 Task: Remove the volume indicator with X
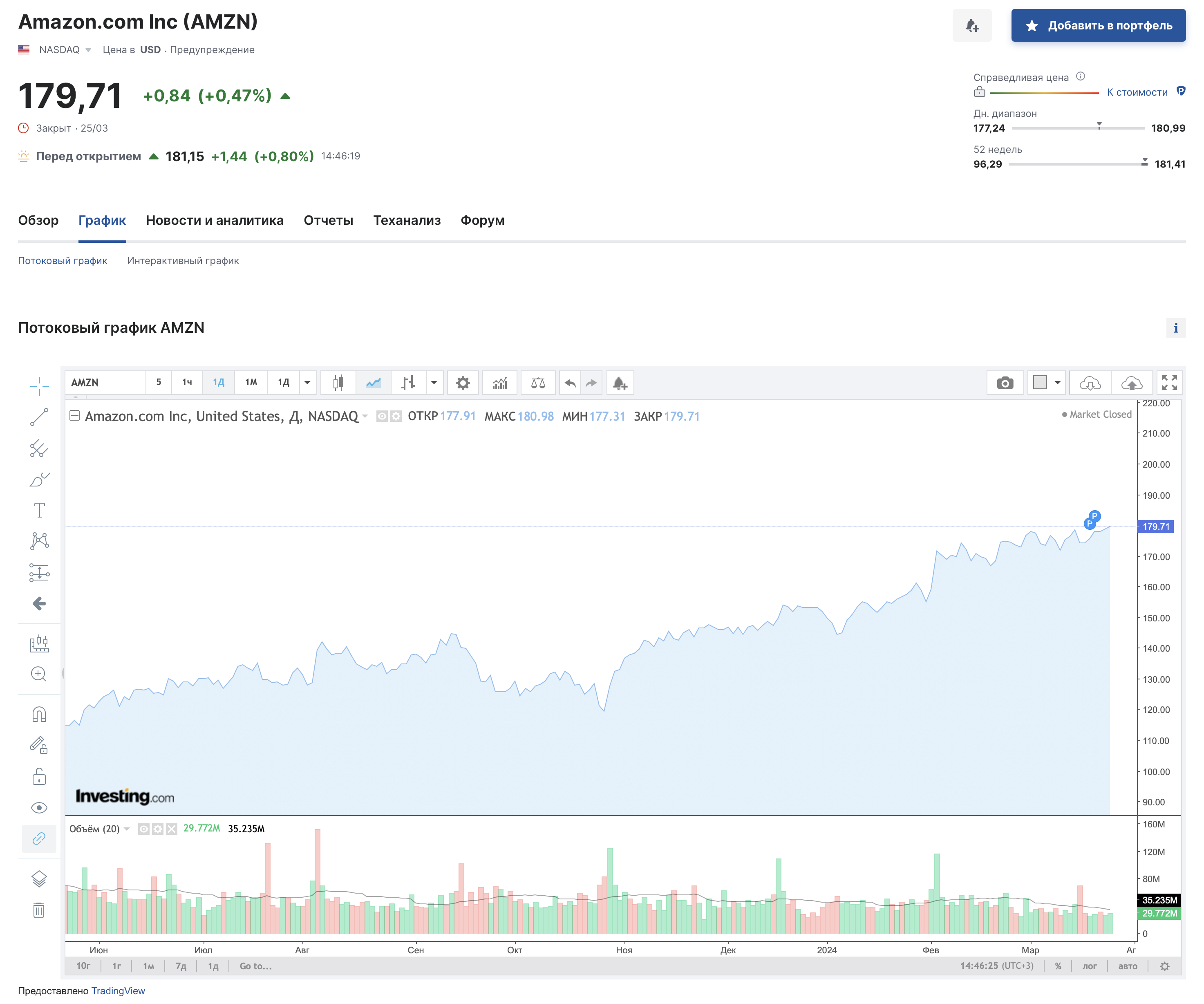(171, 829)
